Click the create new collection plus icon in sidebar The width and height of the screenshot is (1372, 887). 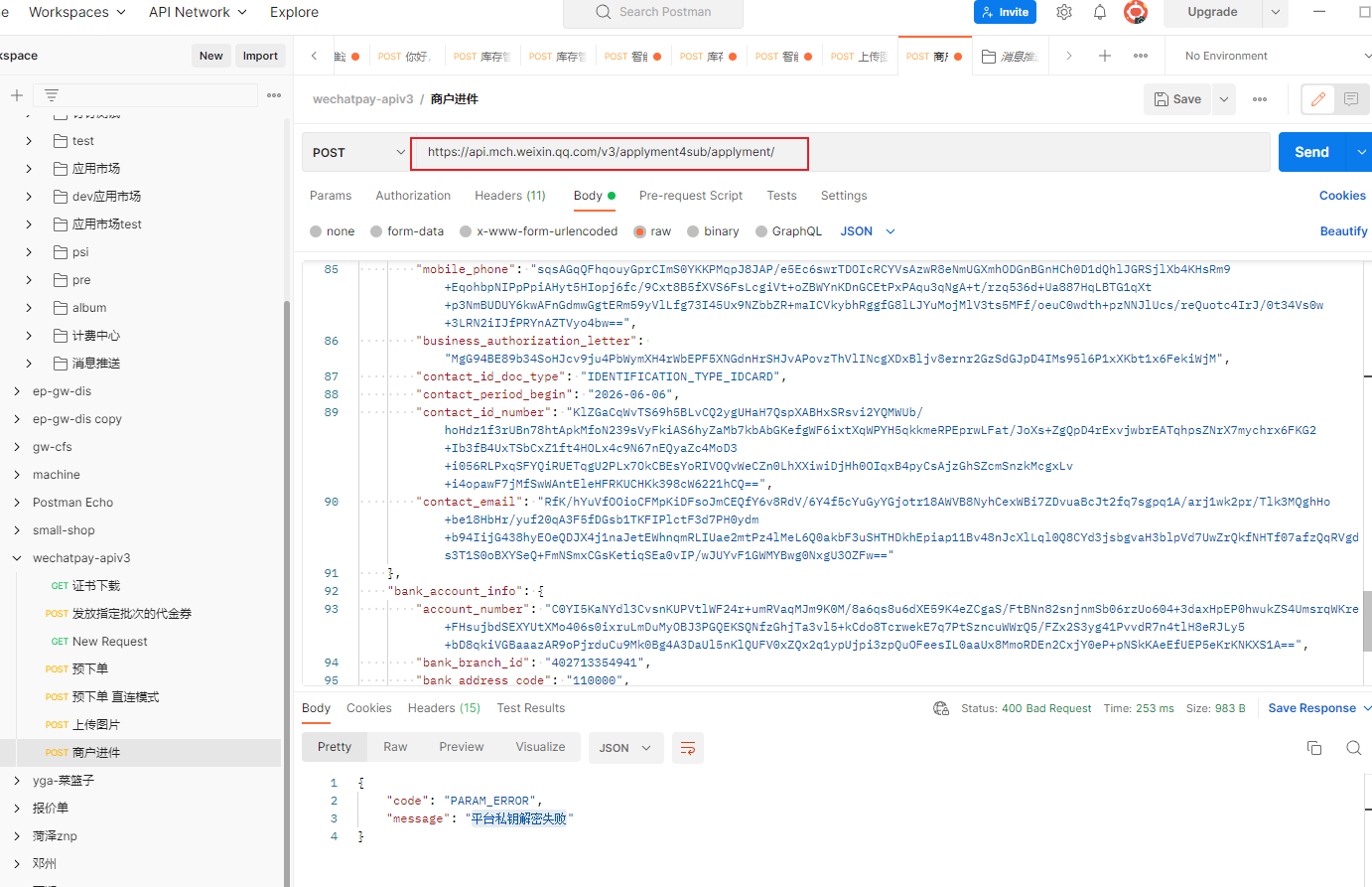(17, 95)
